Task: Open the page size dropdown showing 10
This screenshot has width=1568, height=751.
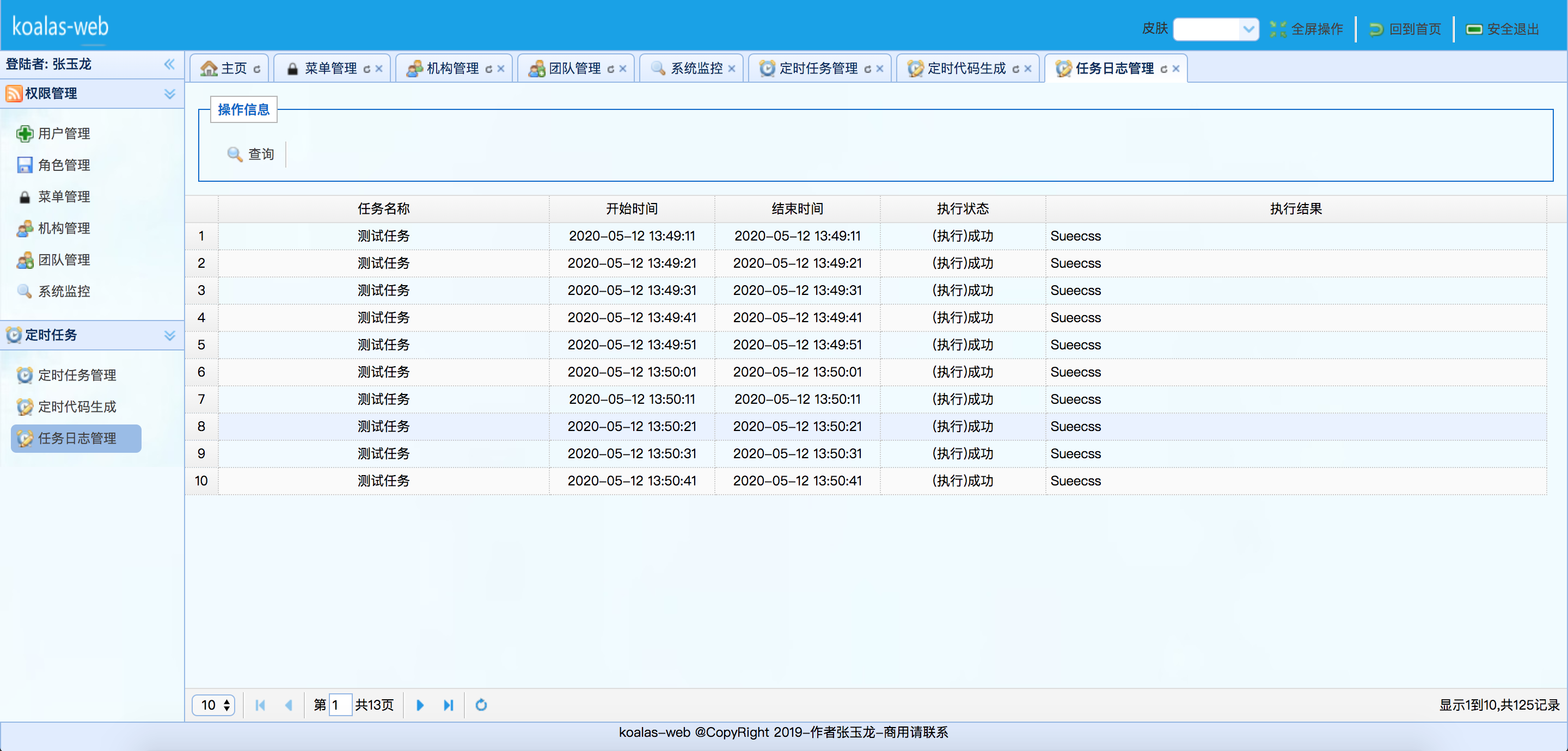Action: point(213,705)
